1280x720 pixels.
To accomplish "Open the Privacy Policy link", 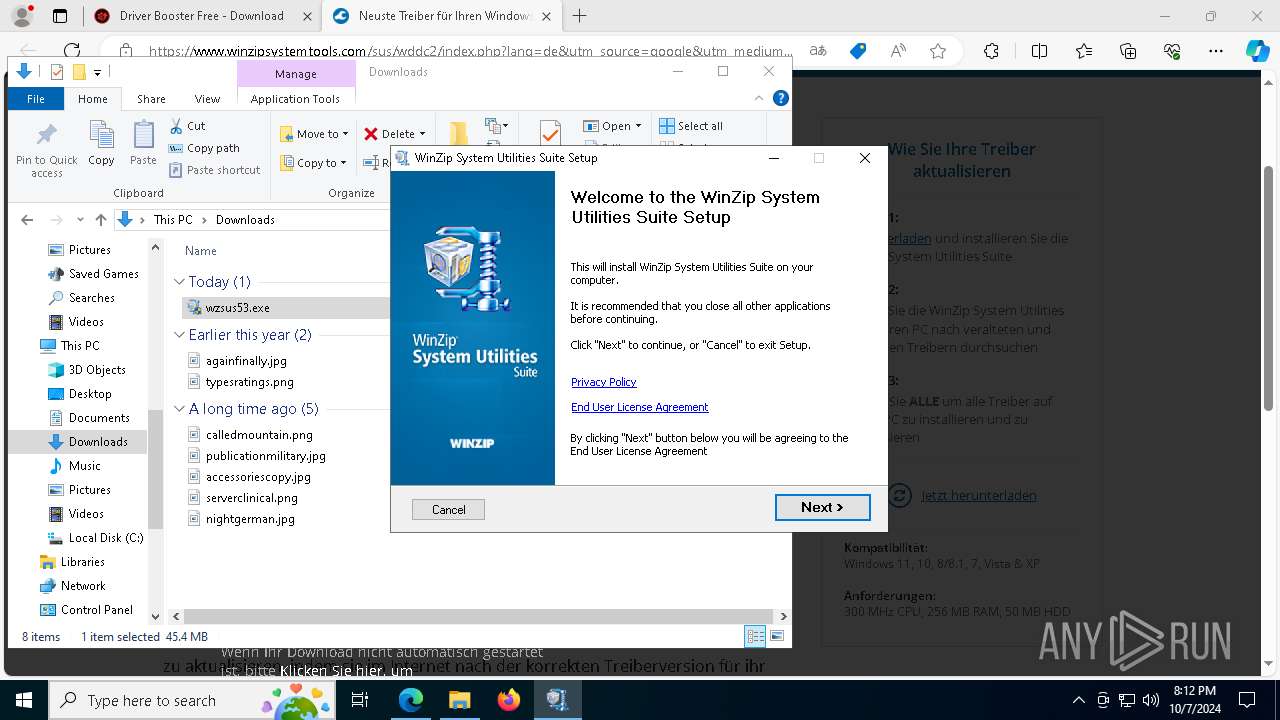I will point(603,382).
